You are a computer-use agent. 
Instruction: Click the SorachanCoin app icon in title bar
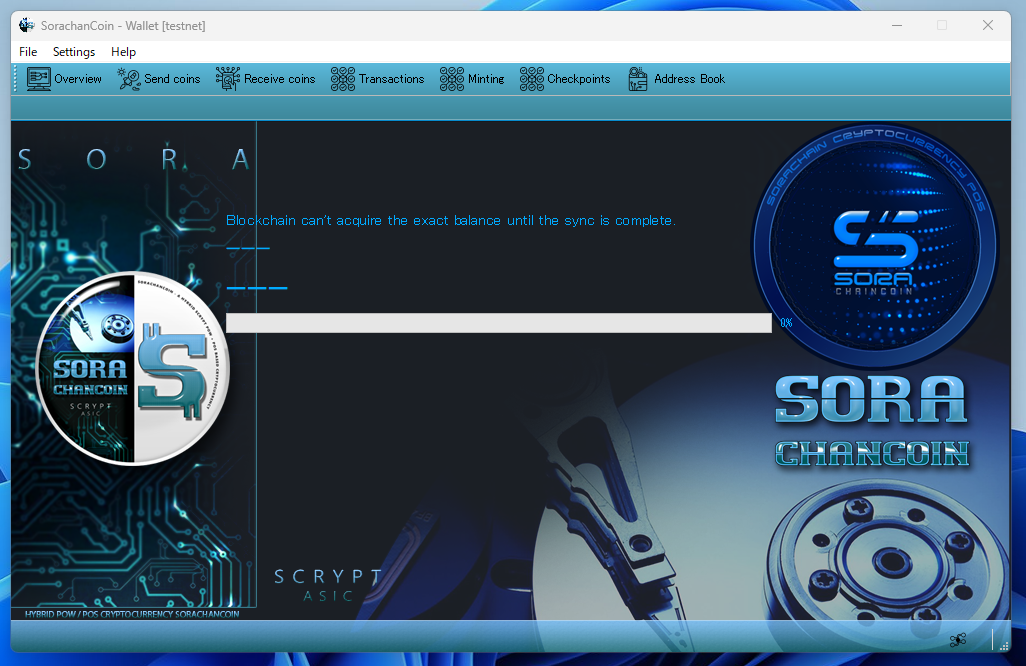click(27, 26)
